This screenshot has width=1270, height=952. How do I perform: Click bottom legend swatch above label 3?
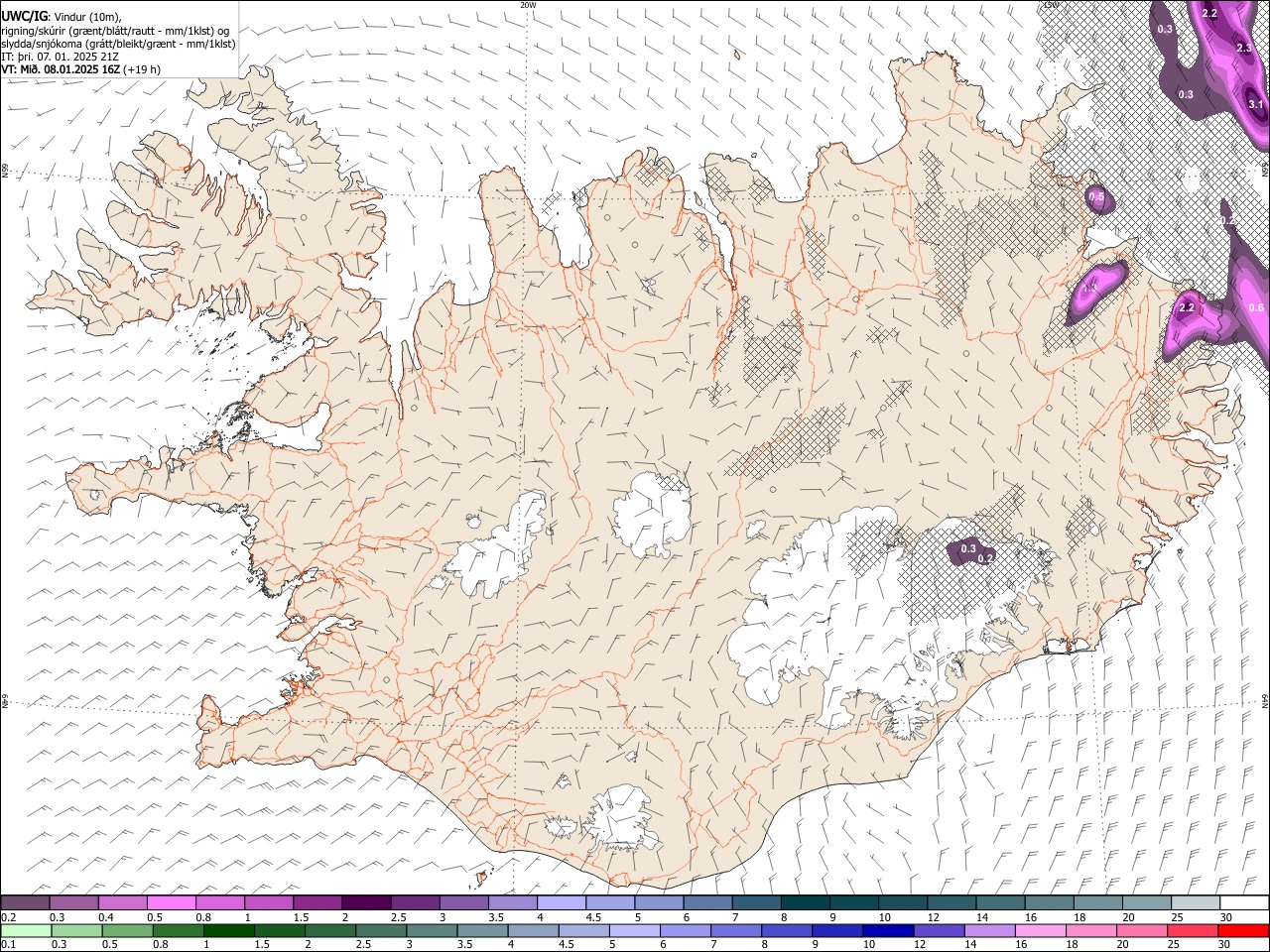[x=431, y=930]
